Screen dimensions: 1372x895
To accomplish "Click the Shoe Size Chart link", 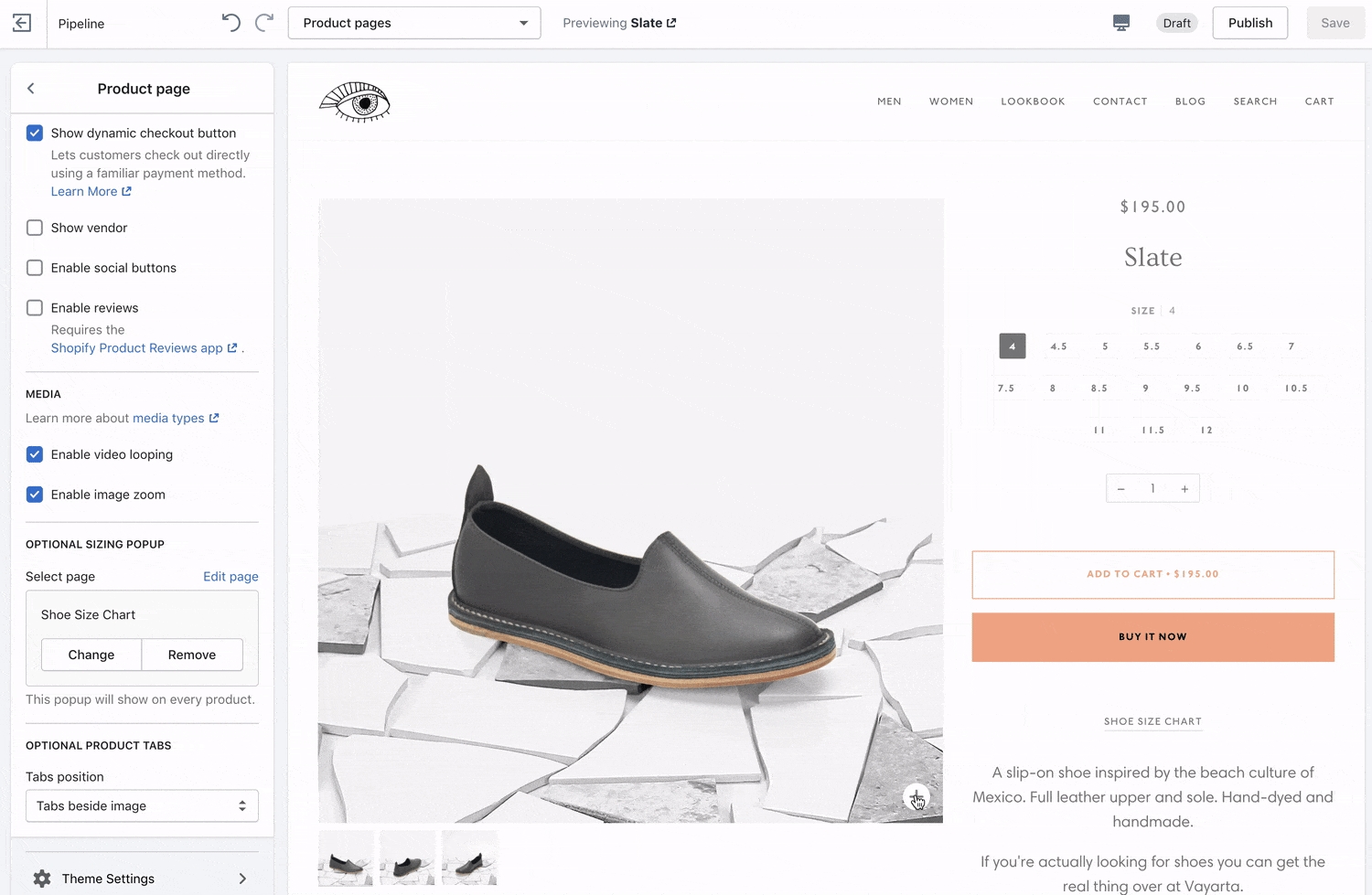I will [x=1152, y=721].
